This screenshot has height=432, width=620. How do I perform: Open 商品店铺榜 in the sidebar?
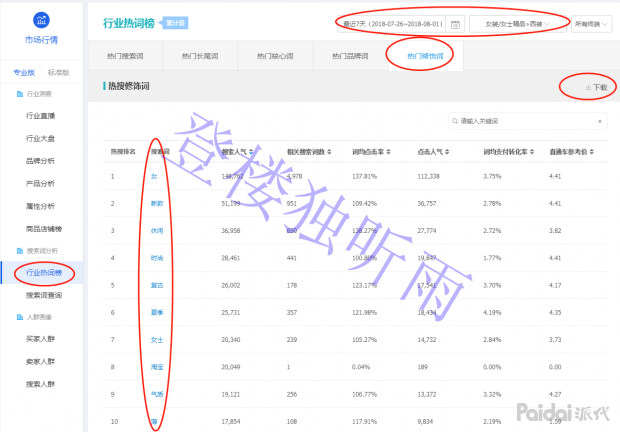click(x=44, y=229)
